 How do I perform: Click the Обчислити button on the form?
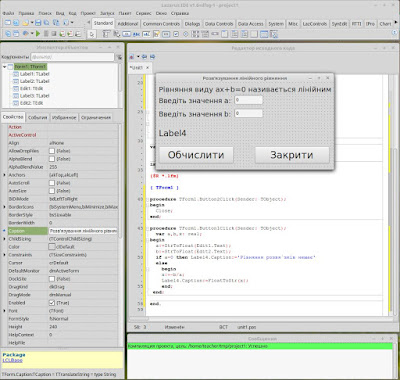(x=196, y=155)
